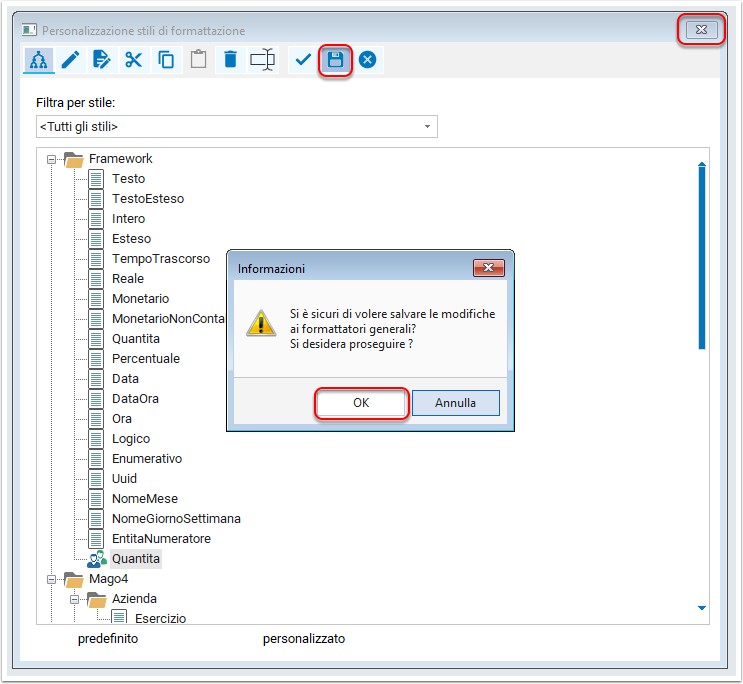Viewport: 743px width, 684px height.
Task: Select the DataOra tree item
Action: click(135, 399)
